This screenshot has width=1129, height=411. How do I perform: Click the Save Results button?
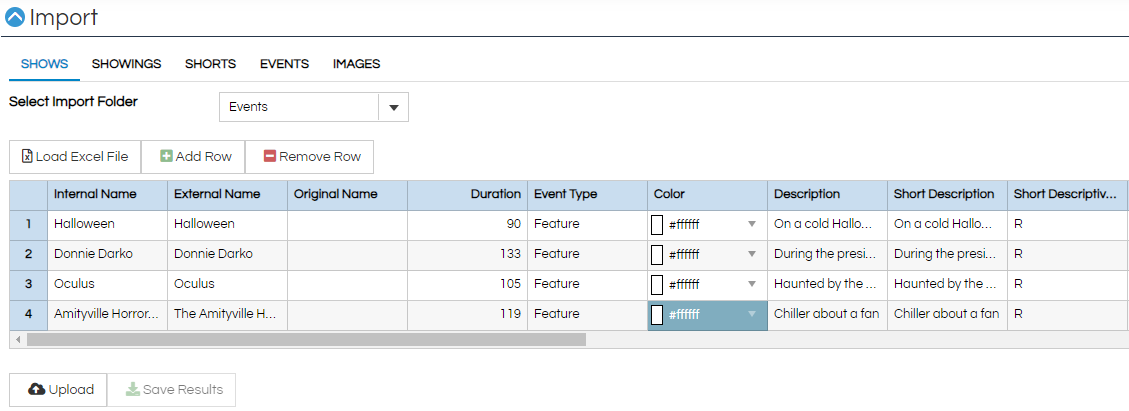[x=171, y=389]
